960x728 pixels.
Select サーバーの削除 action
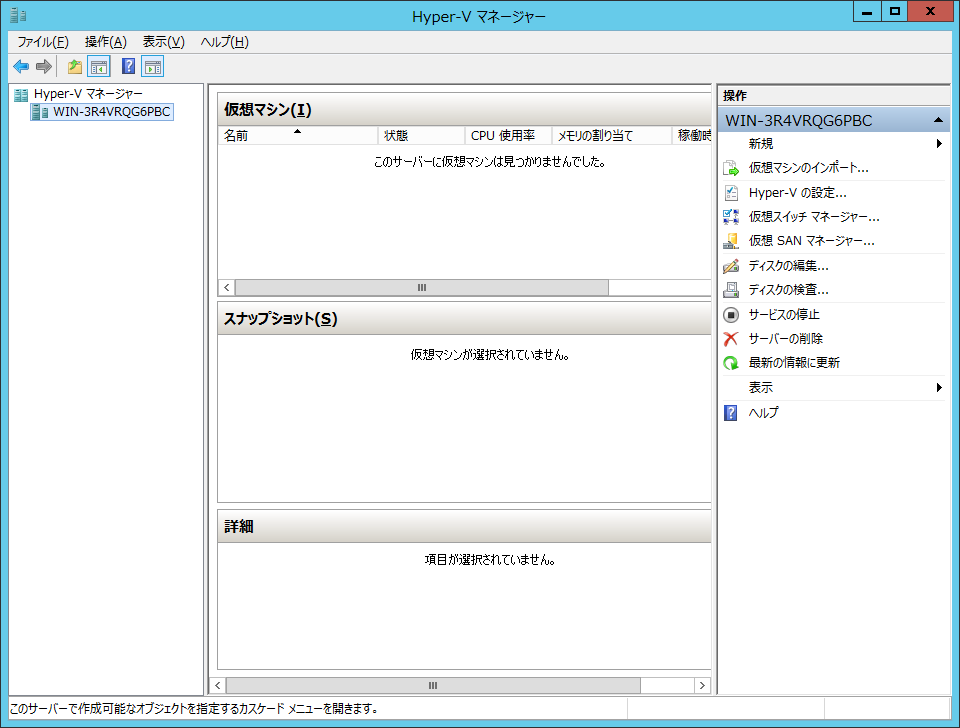786,339
